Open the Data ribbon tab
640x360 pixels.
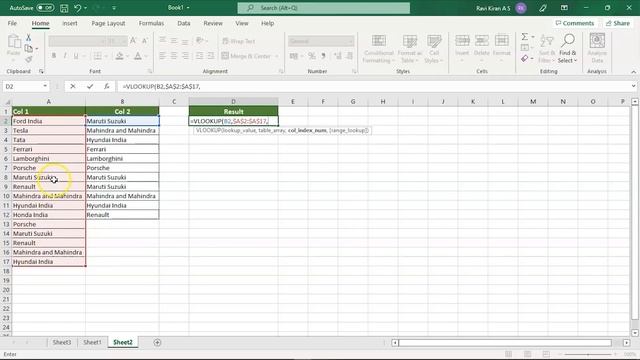click(x=184, y=23)
